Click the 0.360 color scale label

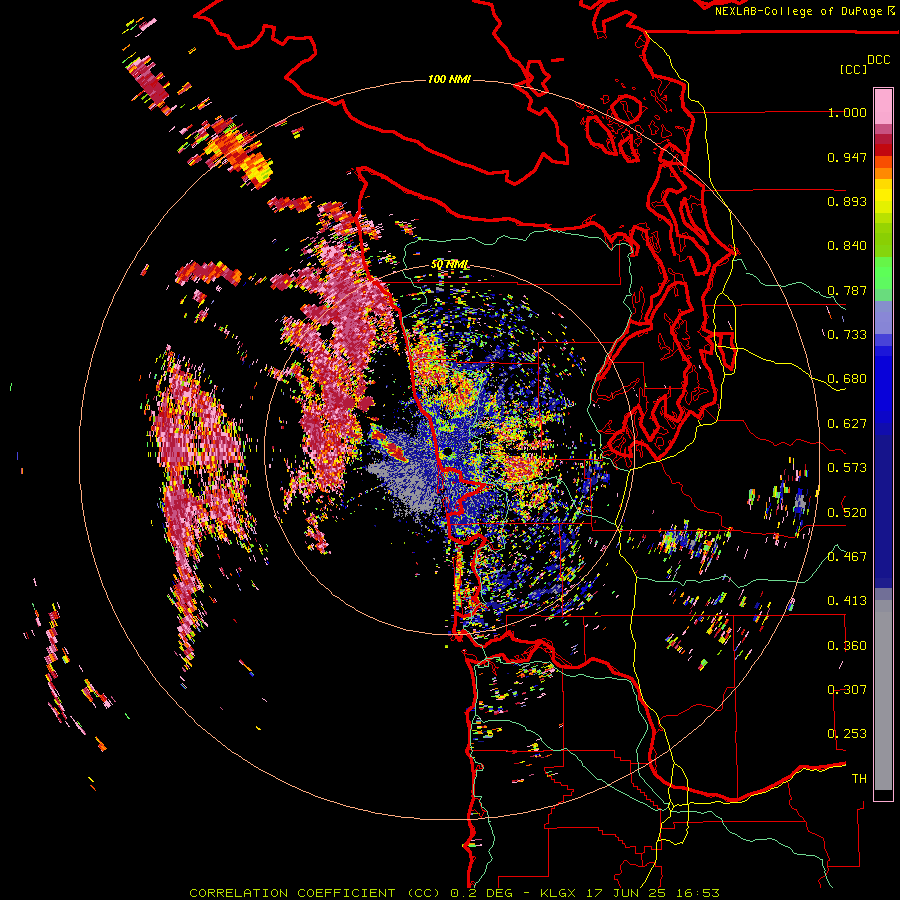coord(847,646)
